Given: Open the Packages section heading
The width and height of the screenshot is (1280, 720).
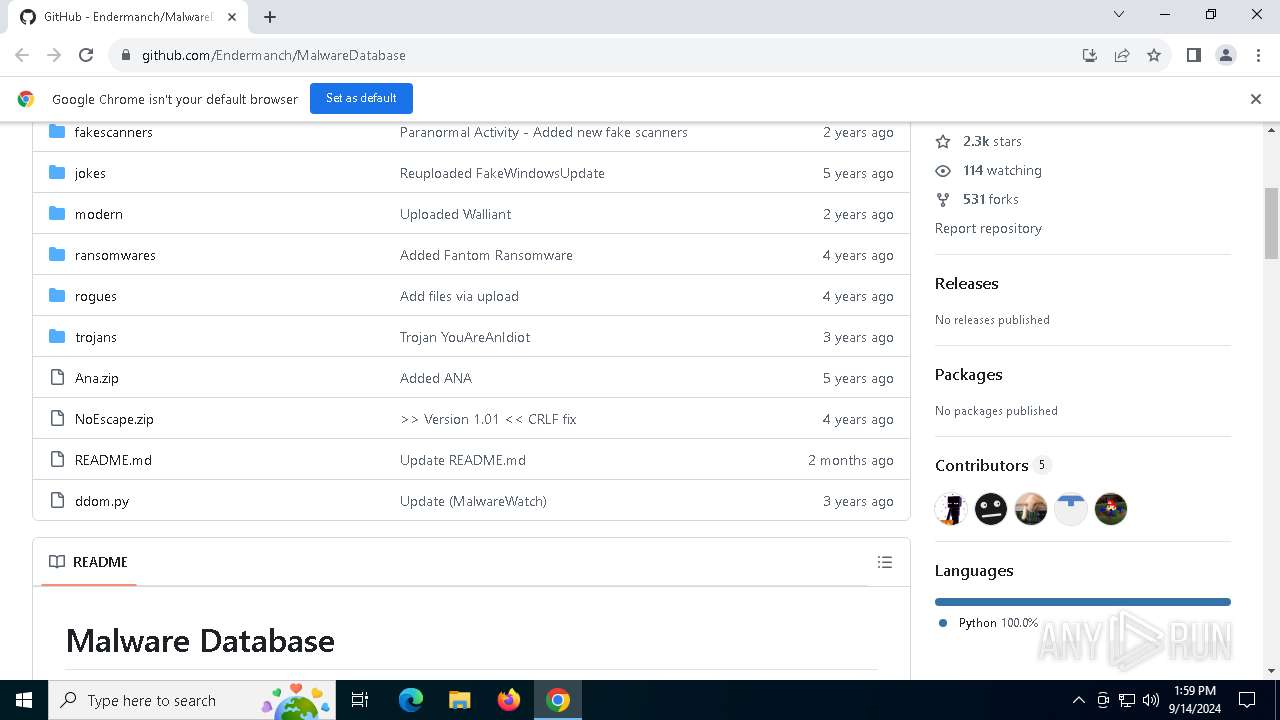Looking at the screenshot, I should 968,374.
